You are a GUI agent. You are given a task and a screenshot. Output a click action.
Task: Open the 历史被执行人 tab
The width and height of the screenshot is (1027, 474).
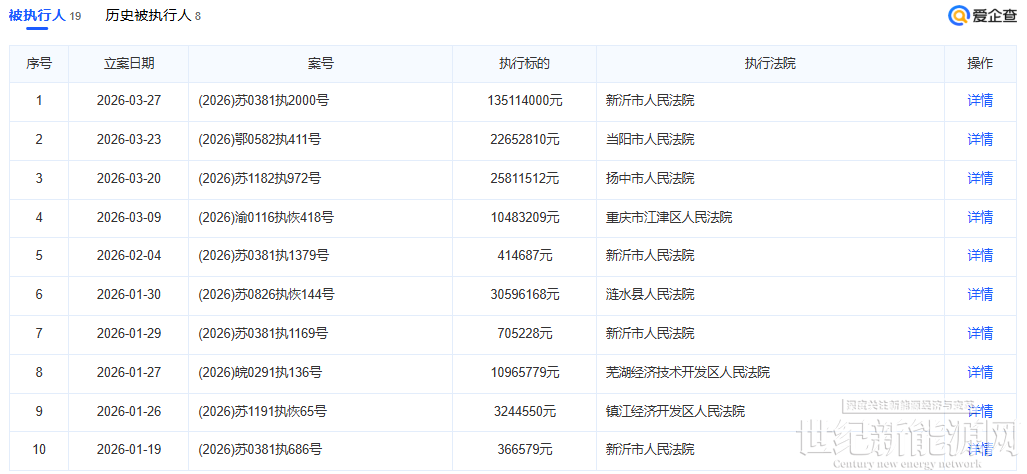click(148, 16)
